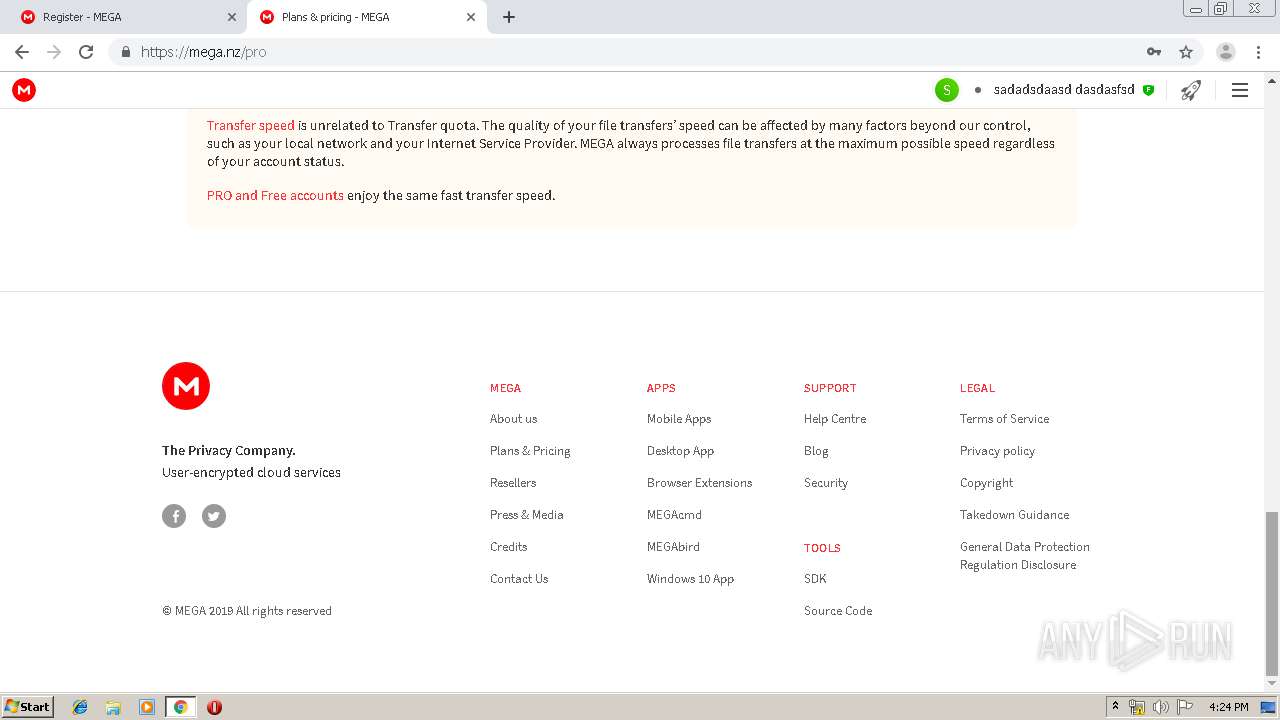Open the green S user avatar
The image size is (1280, 720).
point(946,90)
